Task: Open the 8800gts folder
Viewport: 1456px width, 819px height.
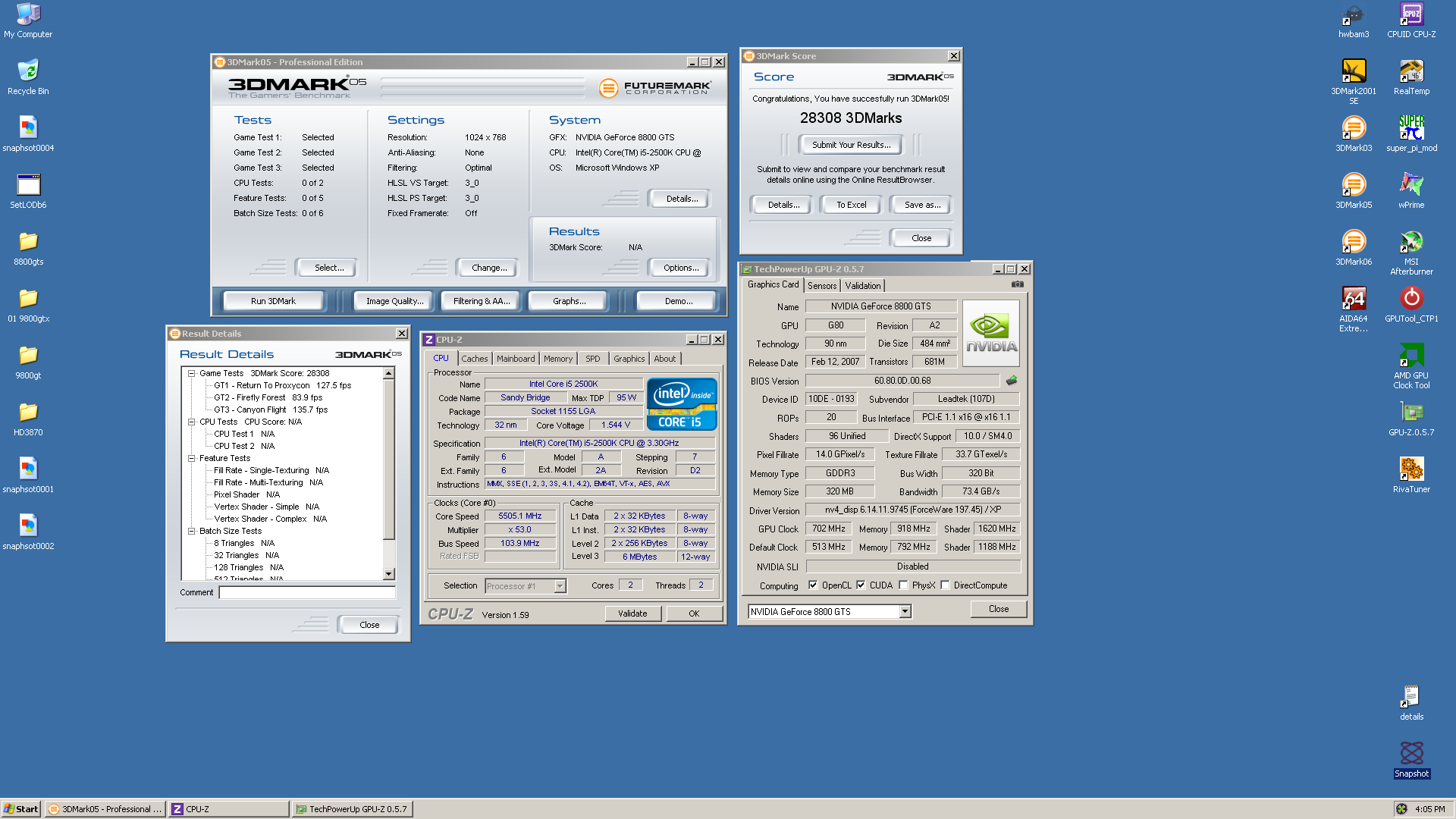Action: tap(28, 248)
